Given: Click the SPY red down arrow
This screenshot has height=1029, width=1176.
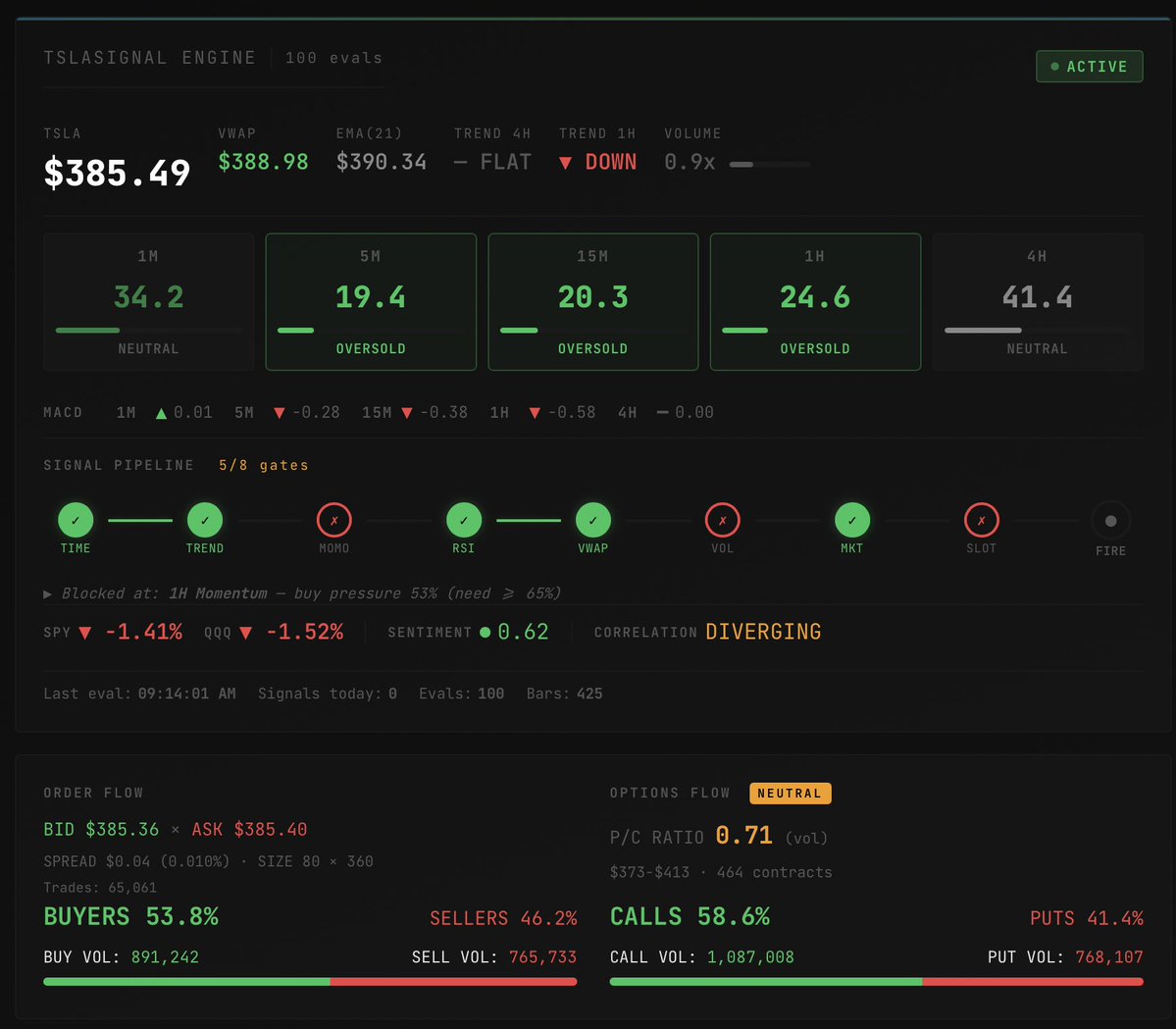Looking at the screenshot, I should pyautogui.click(x=84, y=633).
